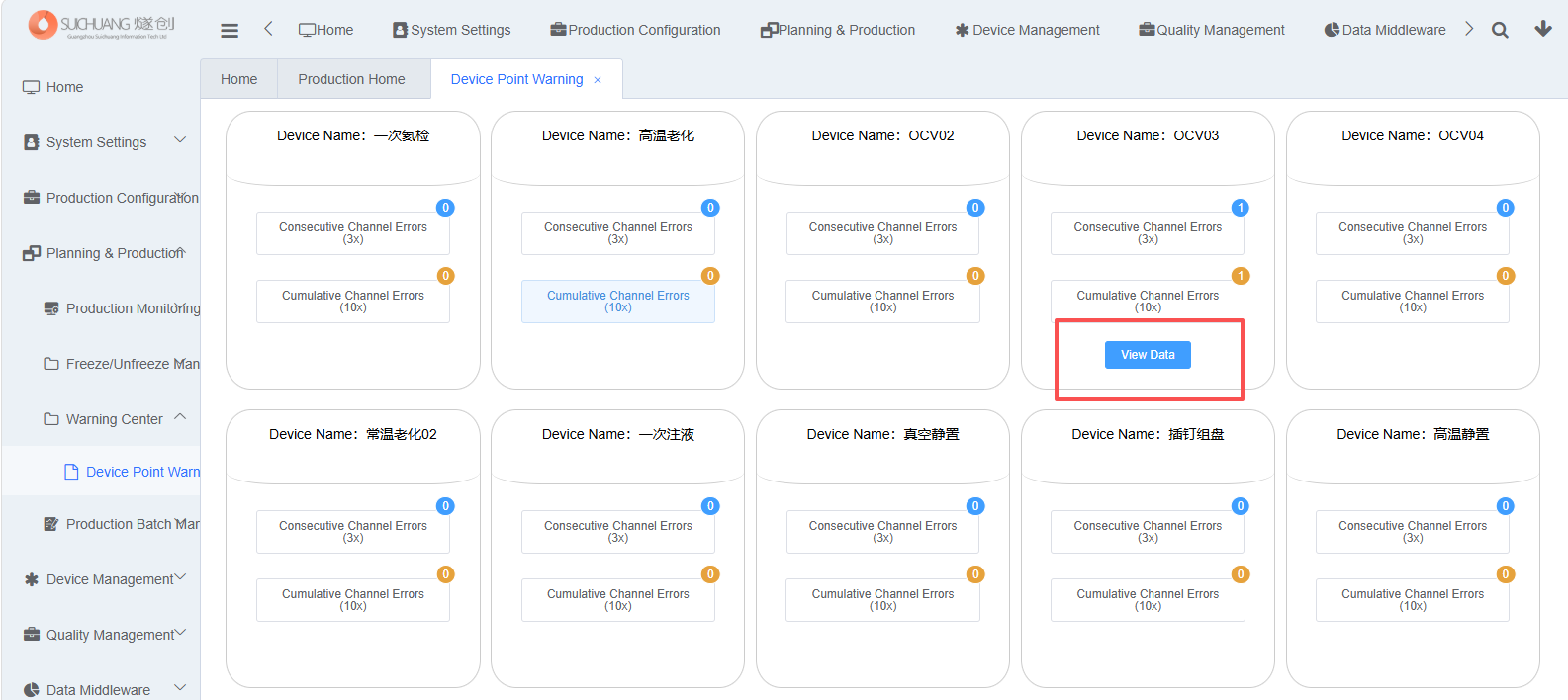Click 高温静置 Consecutive Channel Errors box
1568x700 pixels.
tap(1413, 532)
